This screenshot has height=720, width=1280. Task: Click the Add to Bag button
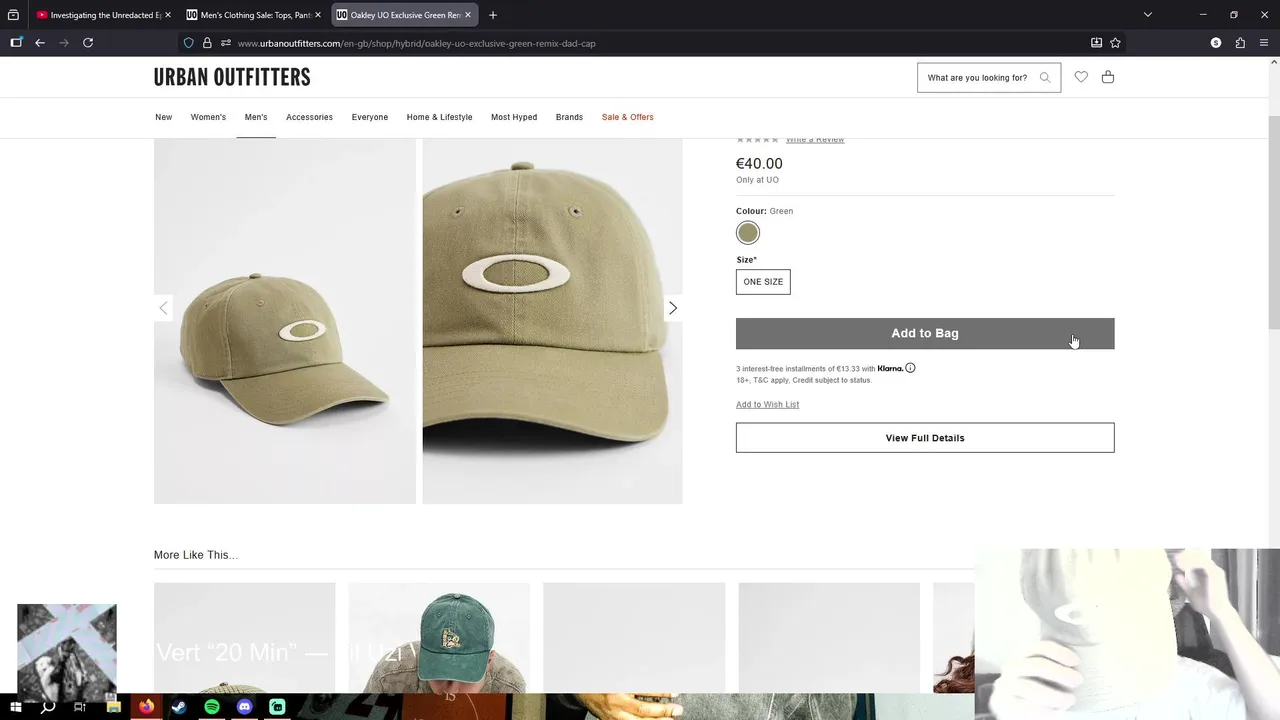(925, 333)
